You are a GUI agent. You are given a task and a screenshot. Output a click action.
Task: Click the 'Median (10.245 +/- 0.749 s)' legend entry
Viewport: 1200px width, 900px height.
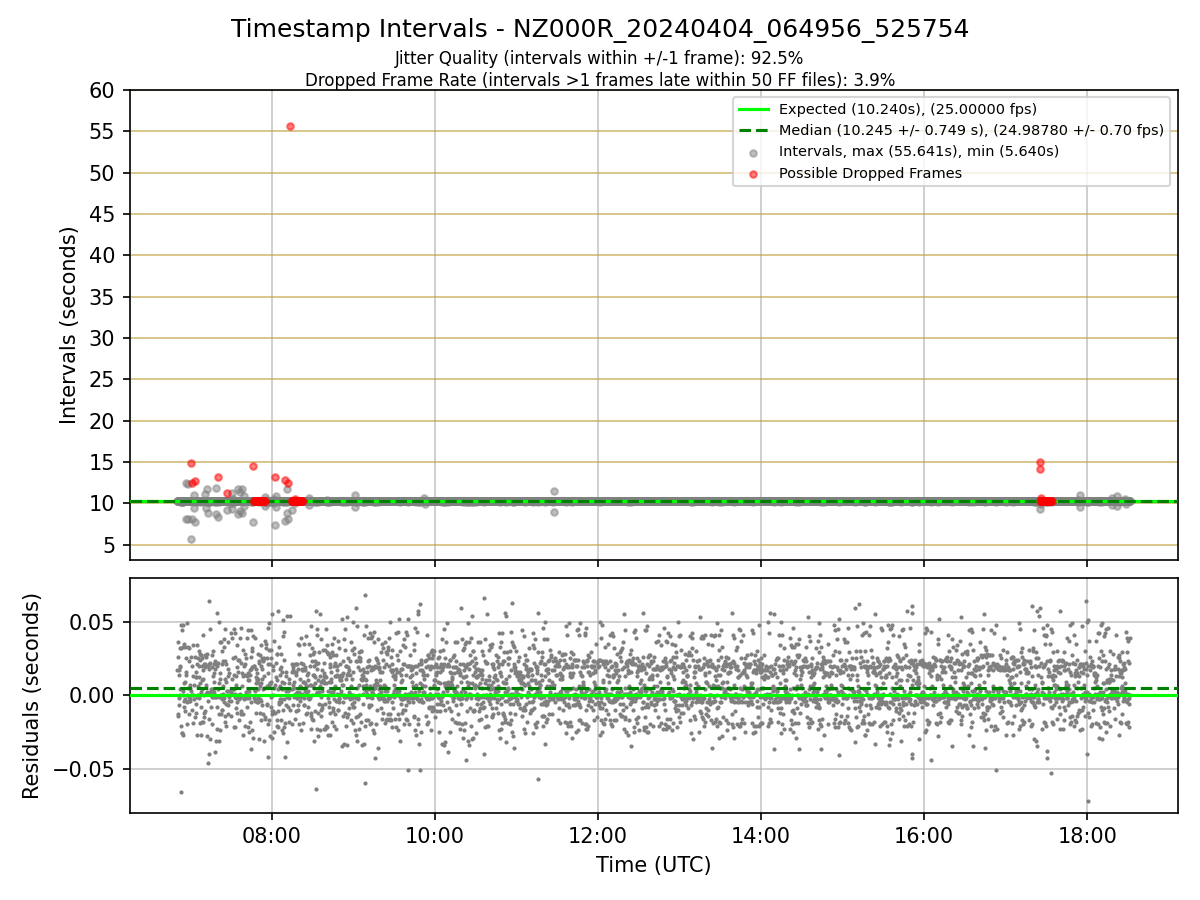coord(971,130)
